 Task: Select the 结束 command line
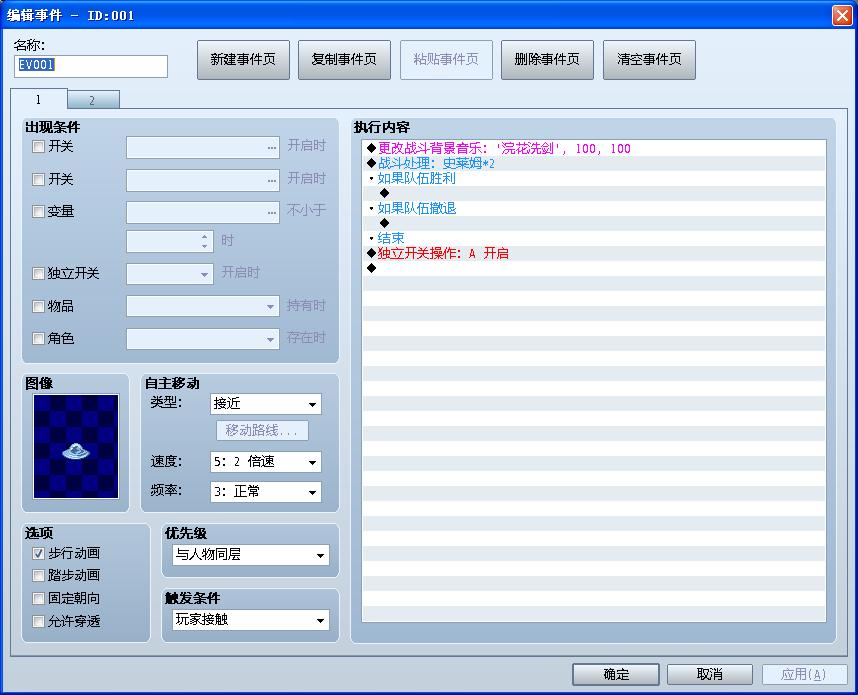pos(594,238)
